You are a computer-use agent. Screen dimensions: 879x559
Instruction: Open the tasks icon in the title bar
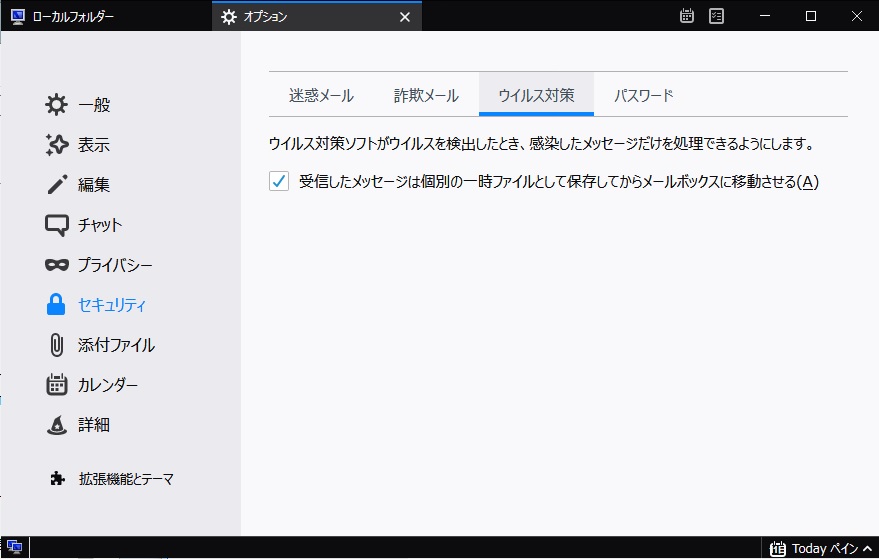coord(716,16)
